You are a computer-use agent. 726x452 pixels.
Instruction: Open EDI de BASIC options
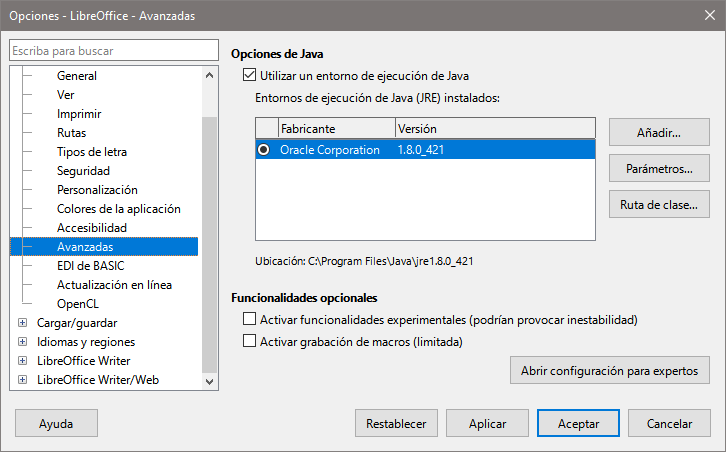point(91,266)
